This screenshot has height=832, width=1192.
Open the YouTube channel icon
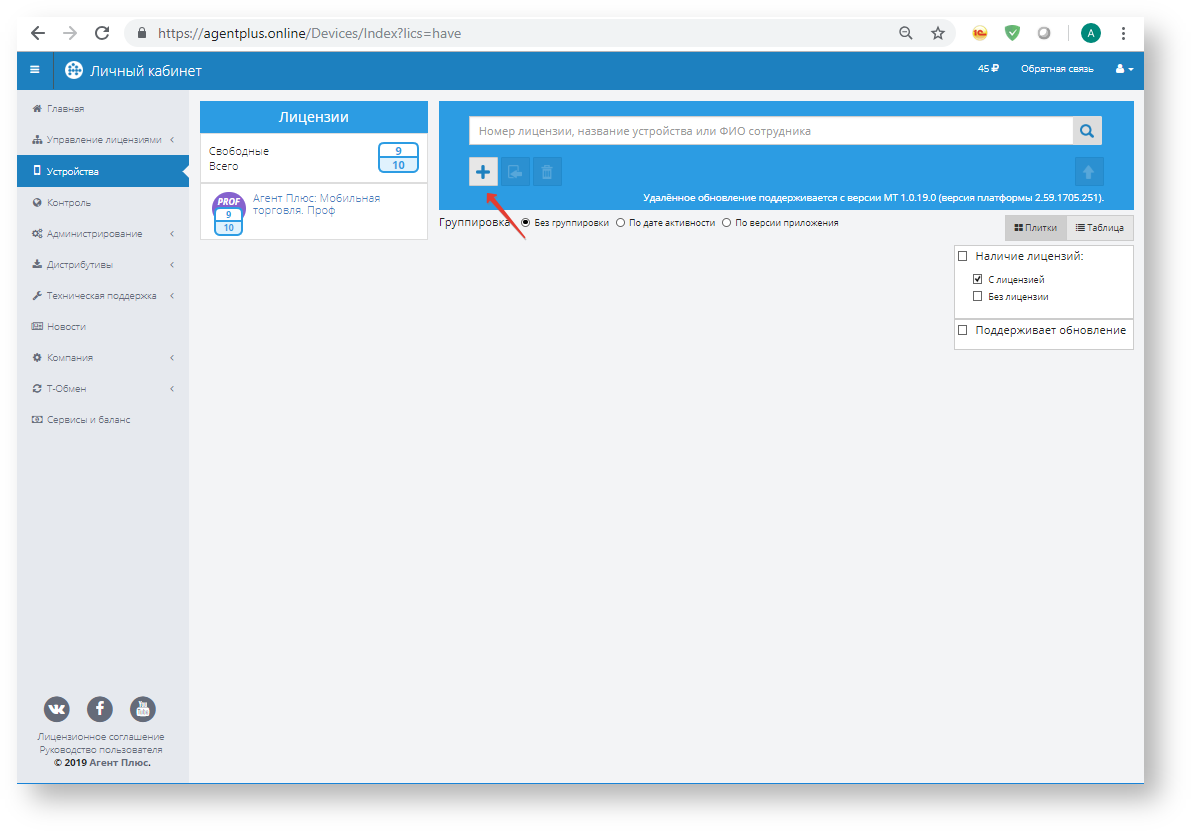(x=142, y=710)
